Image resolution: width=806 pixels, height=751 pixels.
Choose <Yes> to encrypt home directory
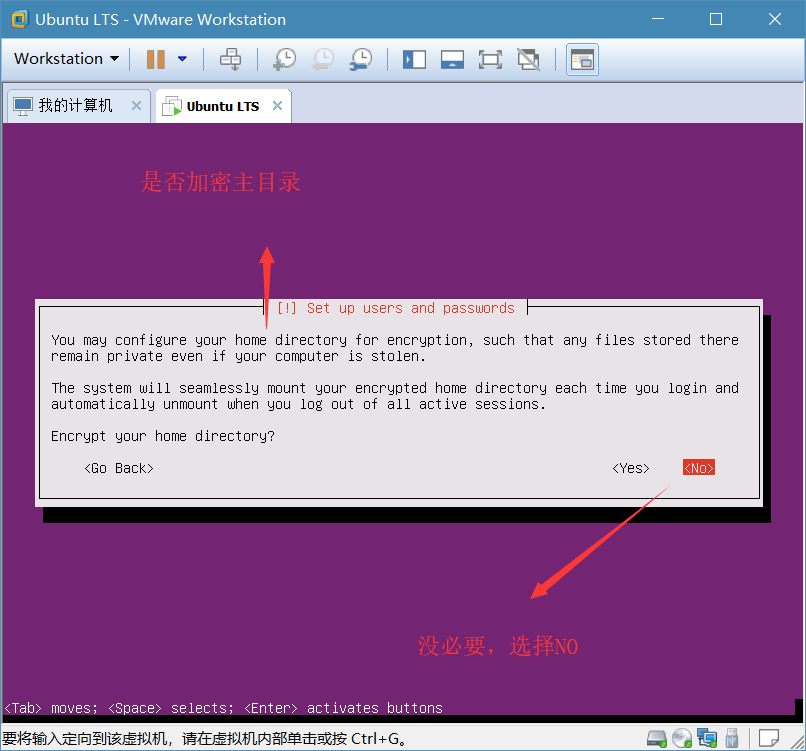(x=631, y=468)
